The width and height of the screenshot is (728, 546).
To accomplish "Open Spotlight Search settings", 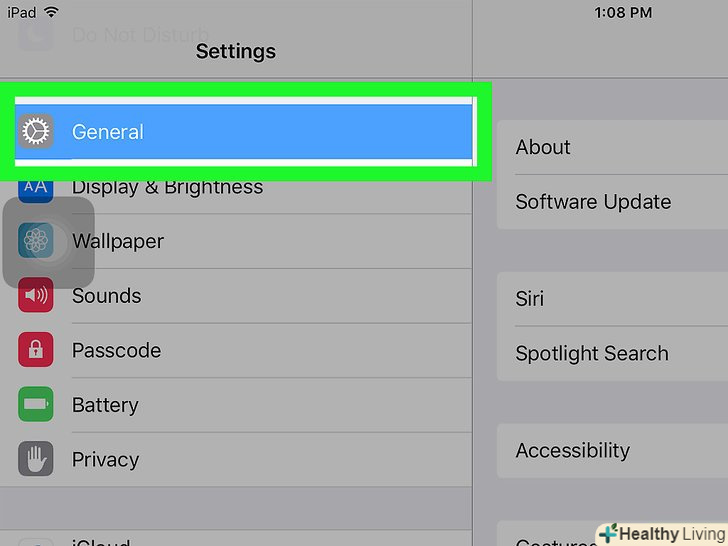I will (x=592, y=353).
